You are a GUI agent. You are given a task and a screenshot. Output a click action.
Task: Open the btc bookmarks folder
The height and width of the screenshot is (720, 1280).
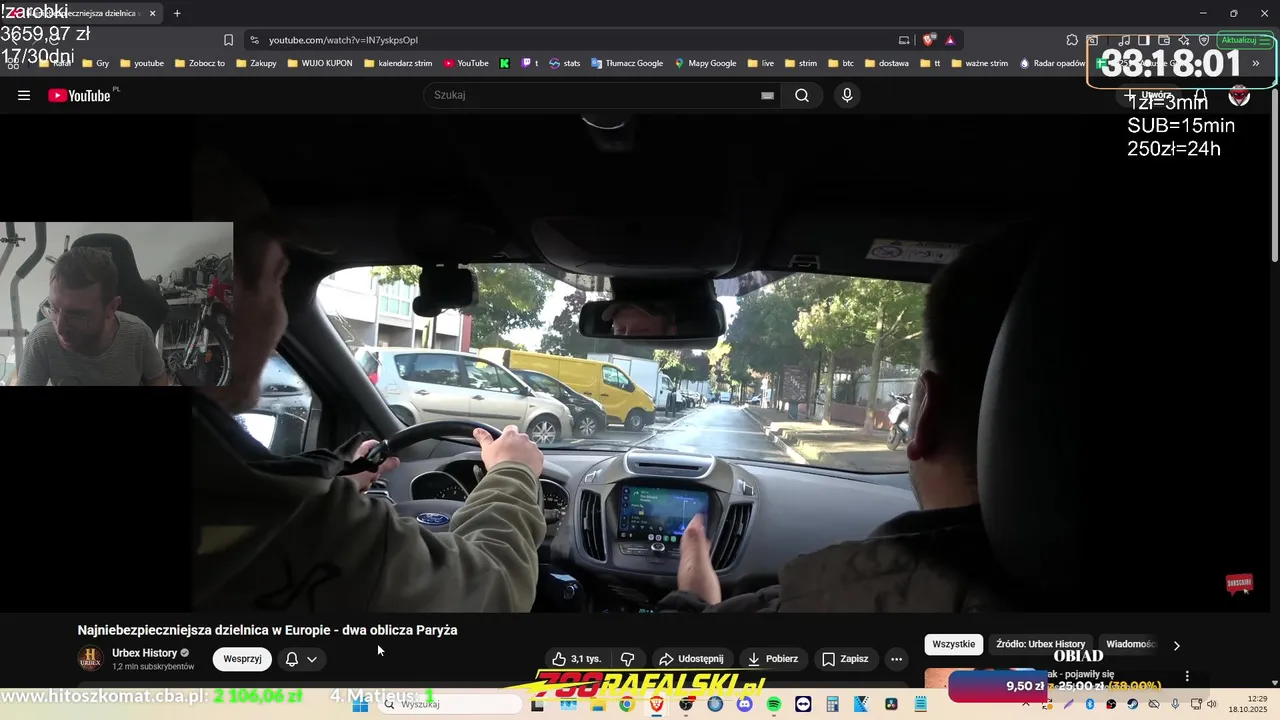pyautogui.click(x=840, y=63)
